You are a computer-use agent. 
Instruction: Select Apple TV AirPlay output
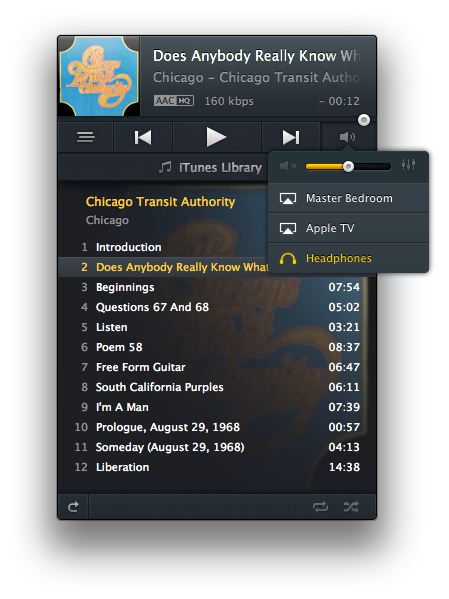pyautogui.click(x=348, y=228)
